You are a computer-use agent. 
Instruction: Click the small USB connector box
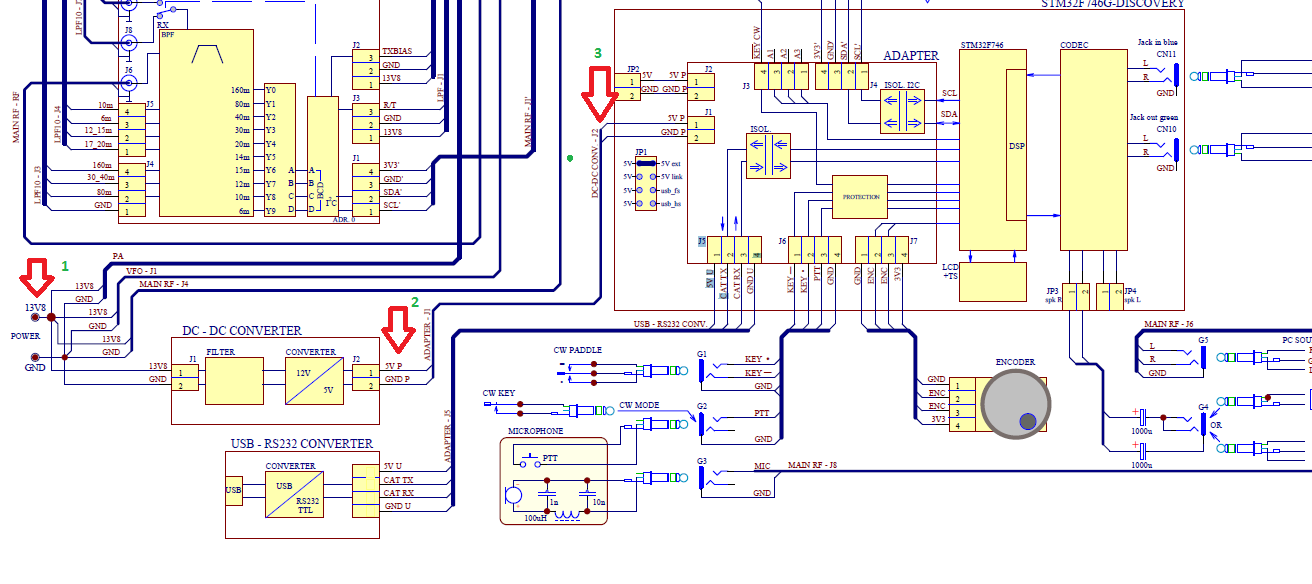[x=233, y=490]
